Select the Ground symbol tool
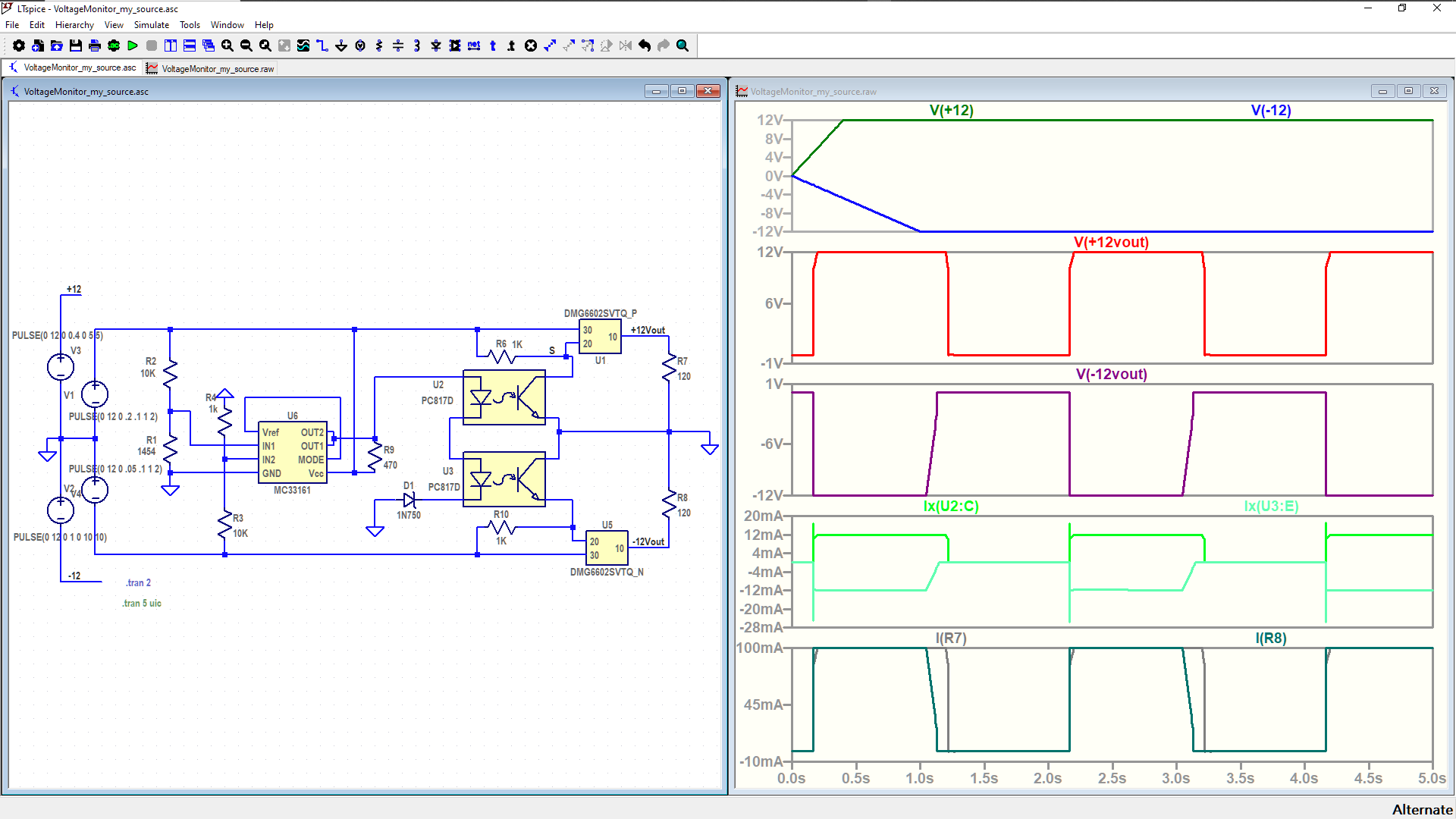The width and height of the screenshot is (1456, 819). click(x=341, y=45)
